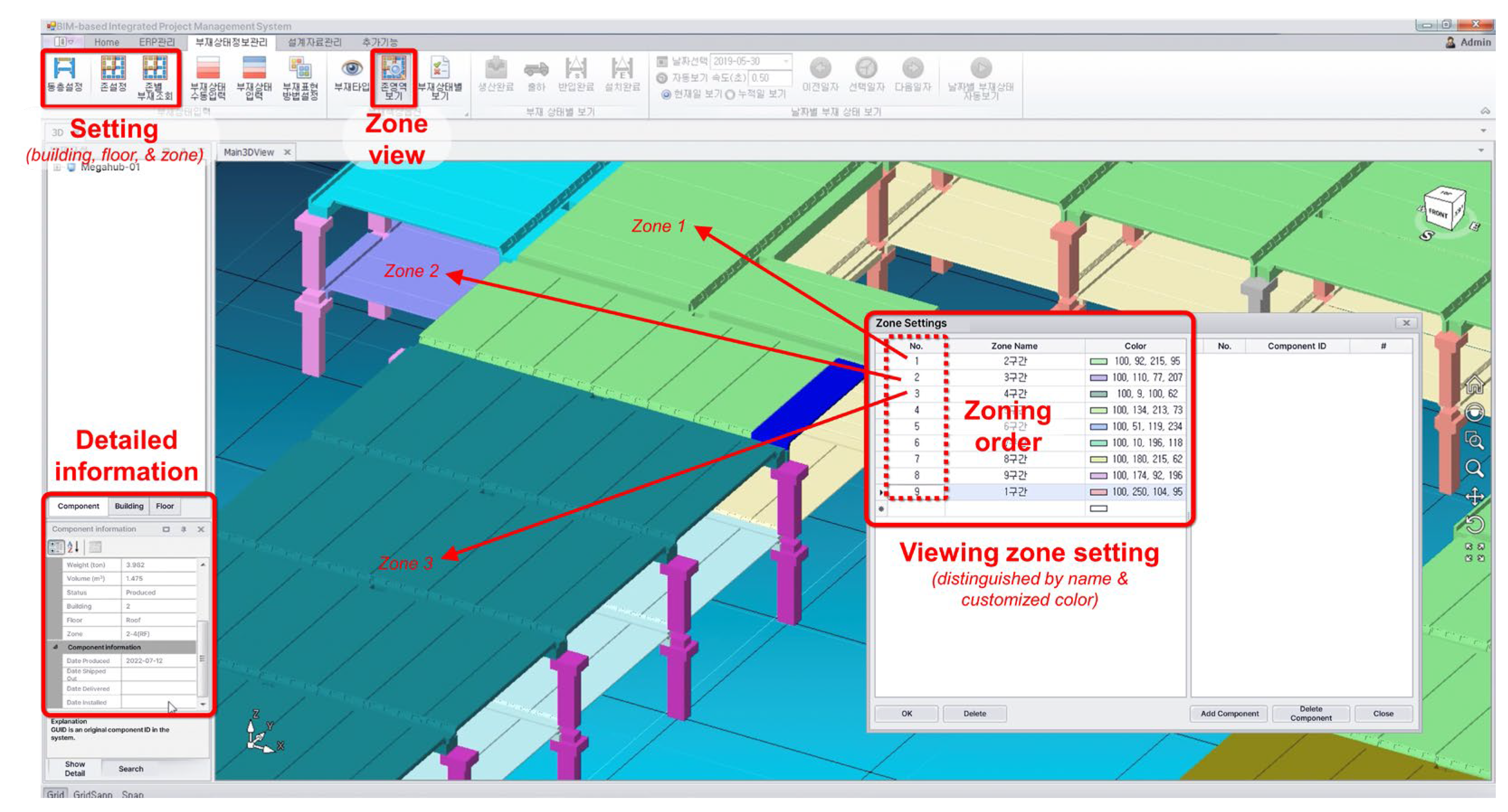Open the Building tab in detail panel
The width and height of the screenshot is (1508, 812).
tap(129, 506)
